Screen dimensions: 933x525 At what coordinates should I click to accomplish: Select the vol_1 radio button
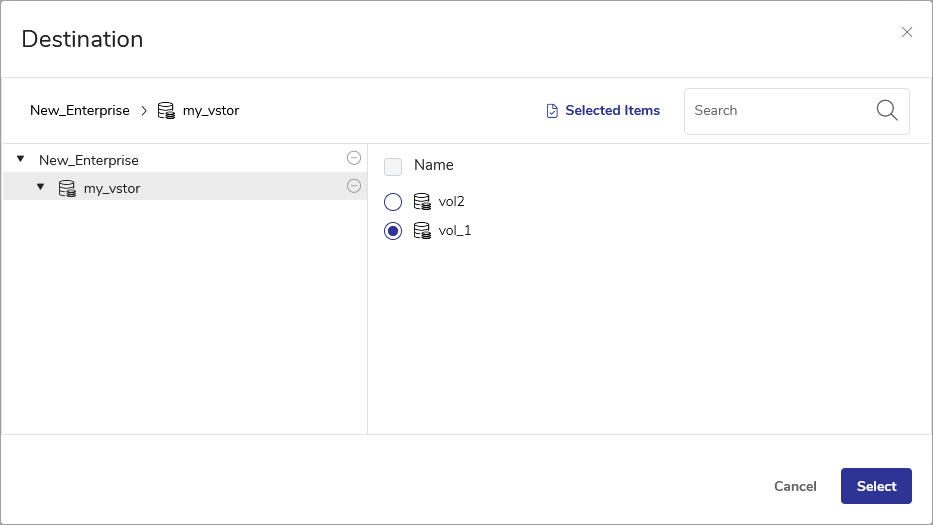(393, 231)
